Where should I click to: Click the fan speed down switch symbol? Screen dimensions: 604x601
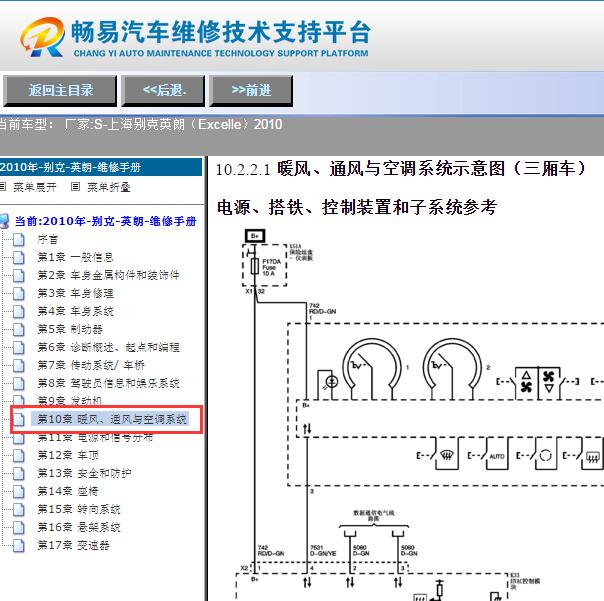click(549, 381)
